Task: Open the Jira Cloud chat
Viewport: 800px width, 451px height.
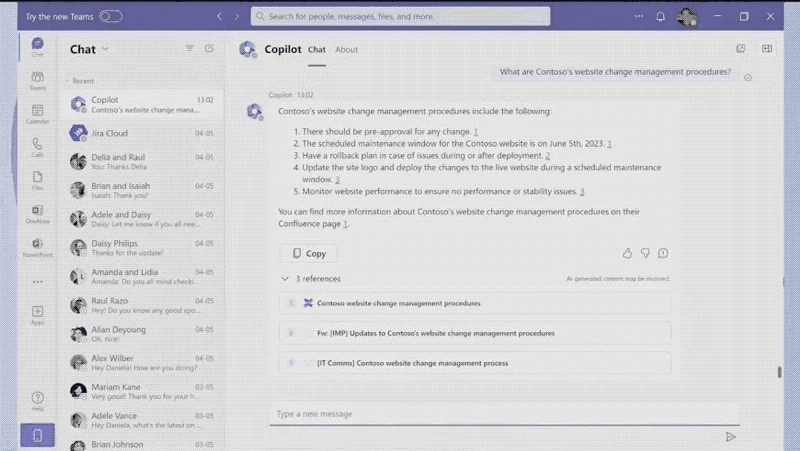Action: point(142,133)
